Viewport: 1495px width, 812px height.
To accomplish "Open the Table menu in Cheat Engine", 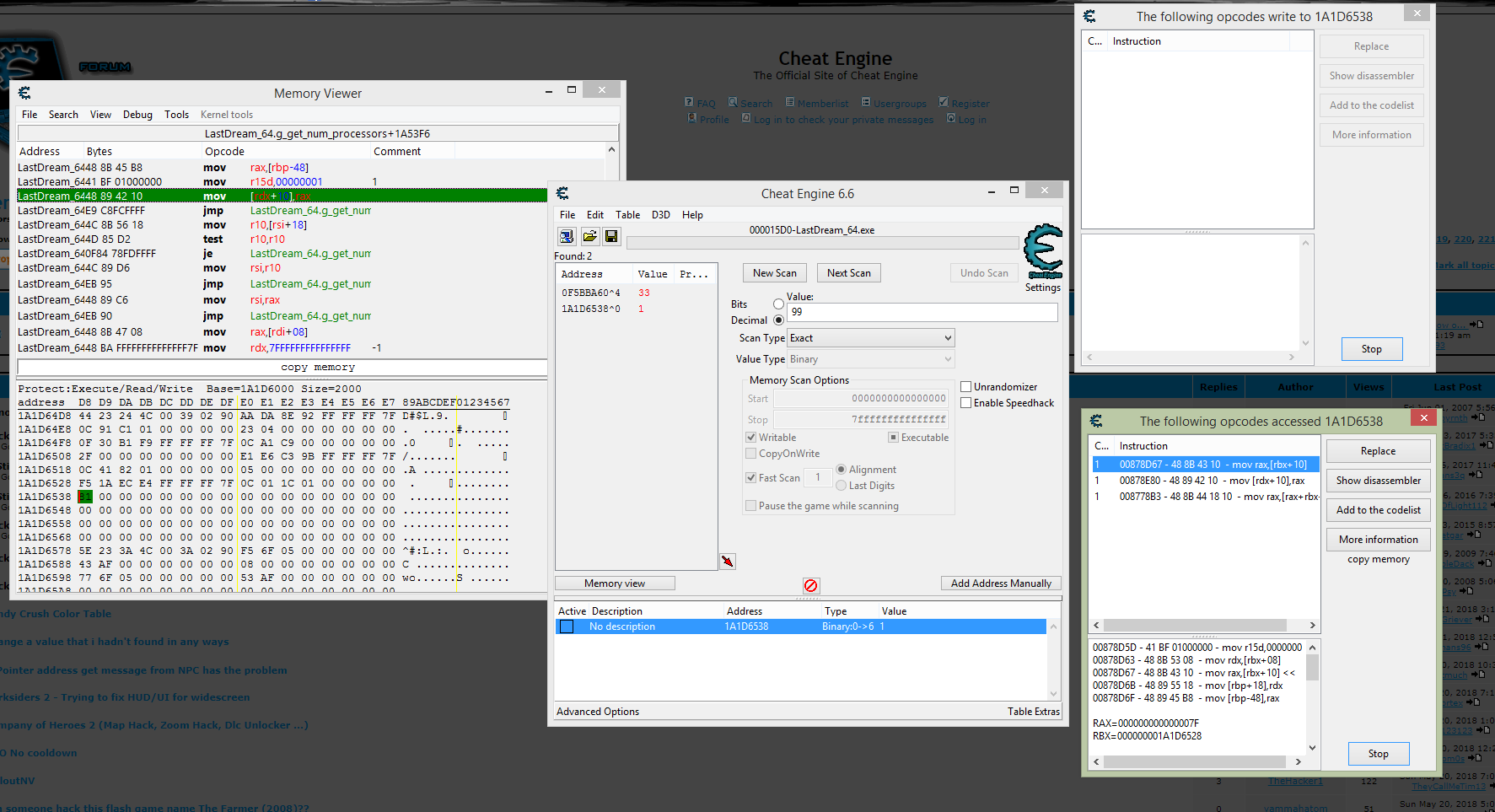I will tap(627, 215).
